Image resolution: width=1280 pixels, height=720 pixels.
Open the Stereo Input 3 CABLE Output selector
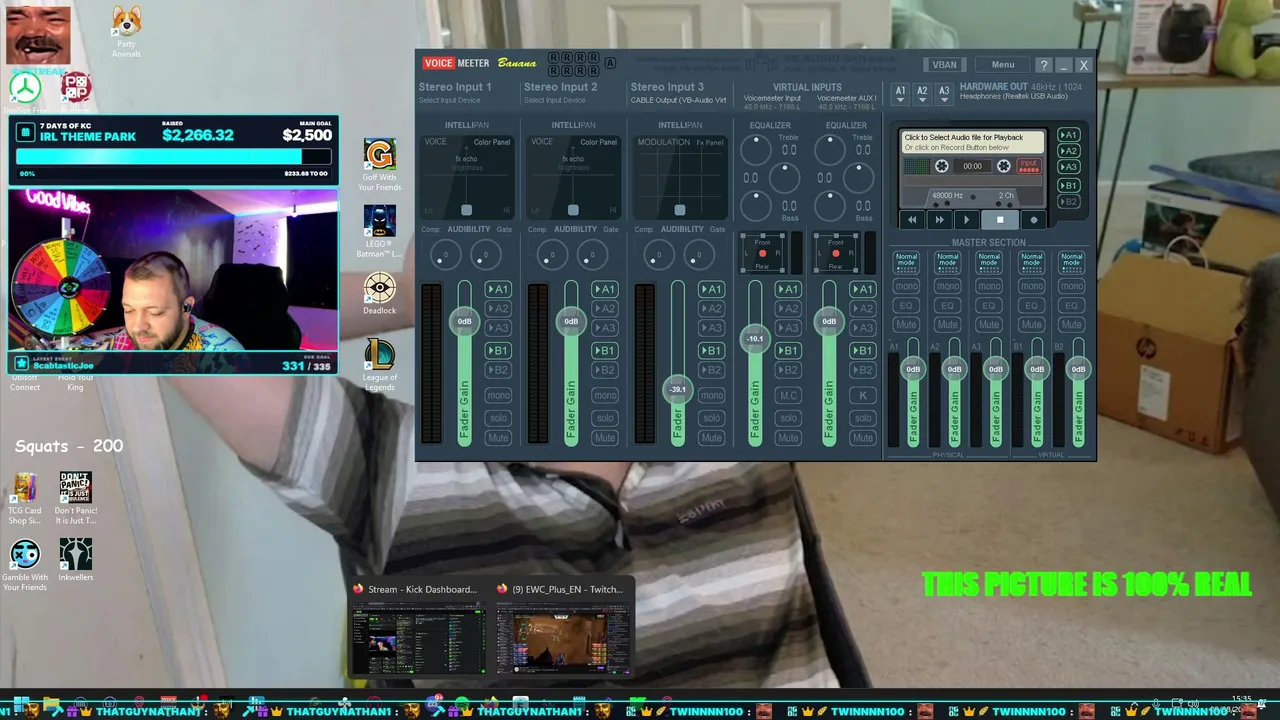click(678, 100)
